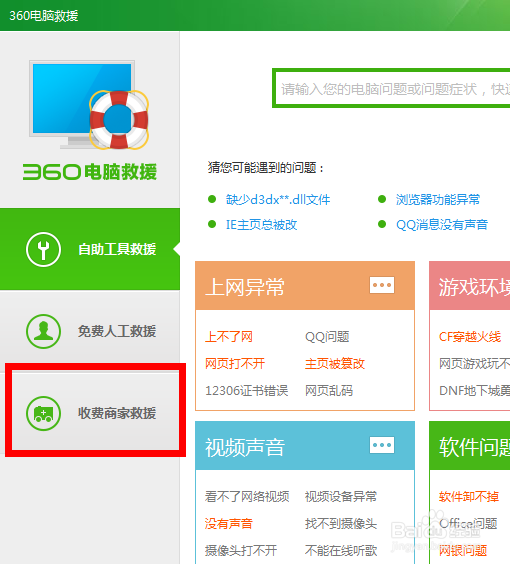Screen dimensions: 510x564
Task: Click the 软件卸不掉 problem link
Action: click(x=469, y=497)
